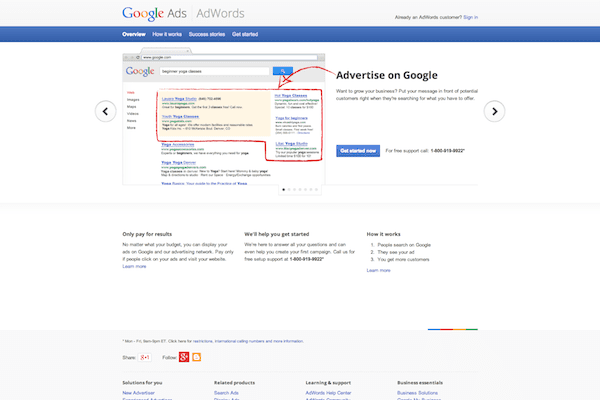Click the AdWords header title
Image resolution: width=600 pixels, height=400 pixels.
[220, 13]
